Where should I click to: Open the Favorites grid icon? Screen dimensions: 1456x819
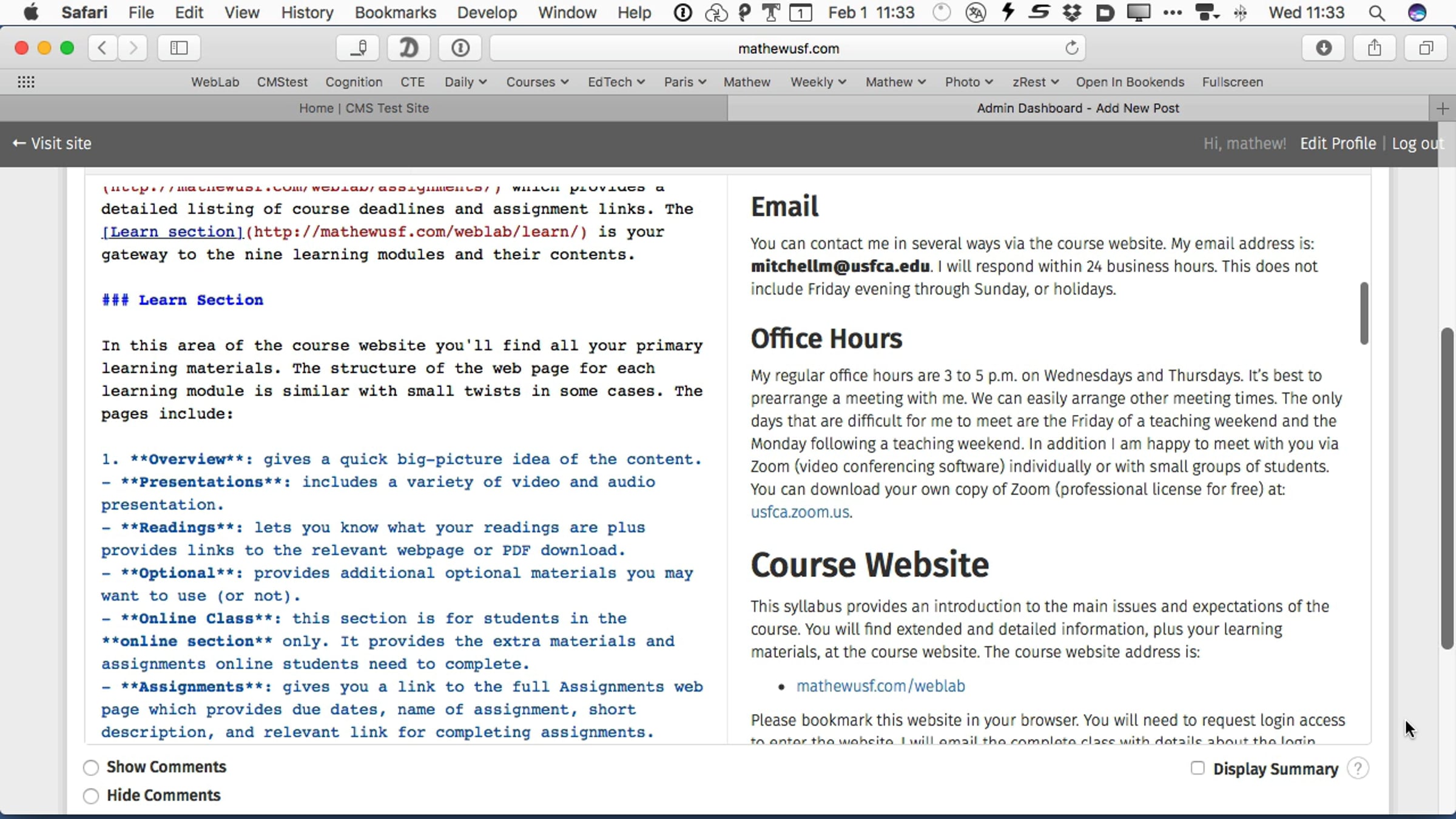coord(25,82)
